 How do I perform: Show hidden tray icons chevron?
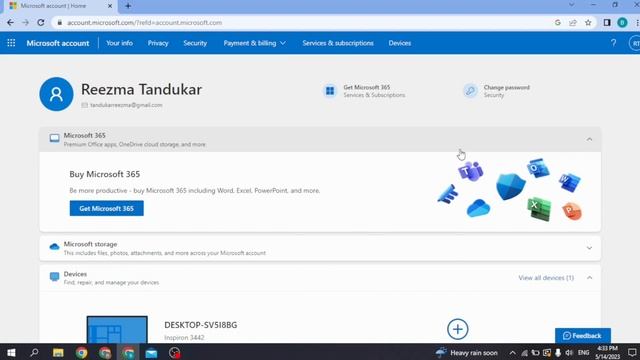pyautogui.click(x=513, y=352)
